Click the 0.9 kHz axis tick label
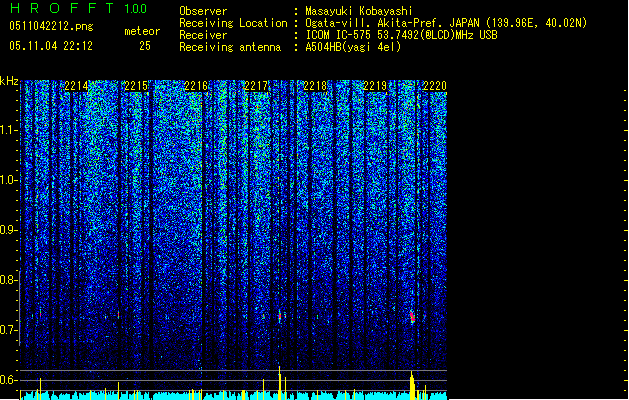 point(8,230)
